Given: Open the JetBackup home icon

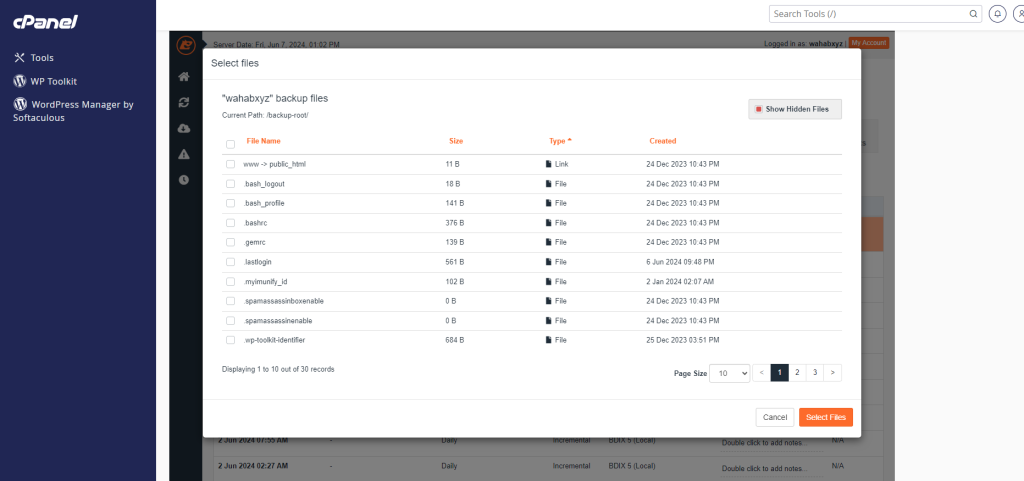Looking at the screenshot, I should pyautogui.click(x=184, y=76).
